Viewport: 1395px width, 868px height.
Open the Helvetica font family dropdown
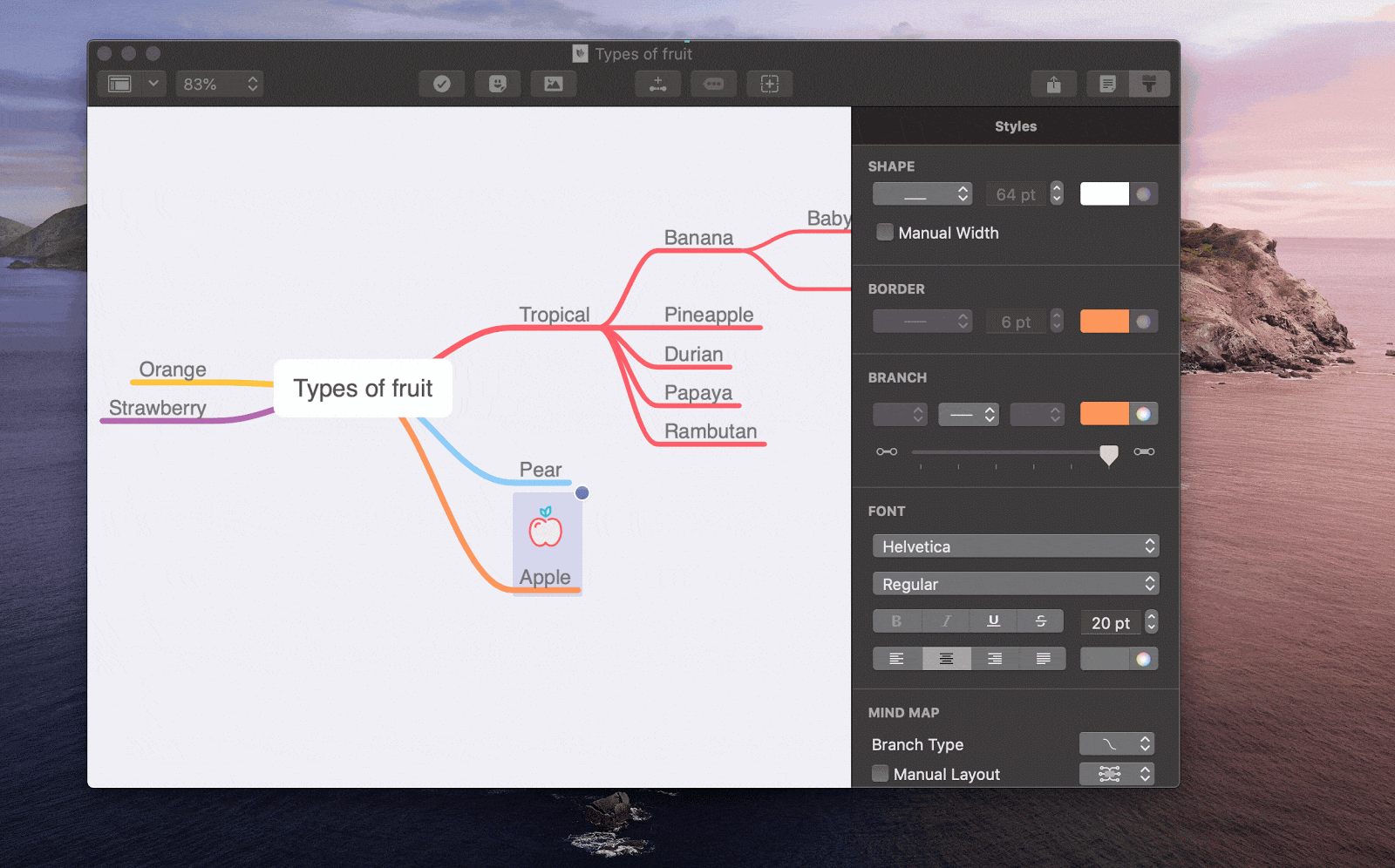(x=1016, y=546)
